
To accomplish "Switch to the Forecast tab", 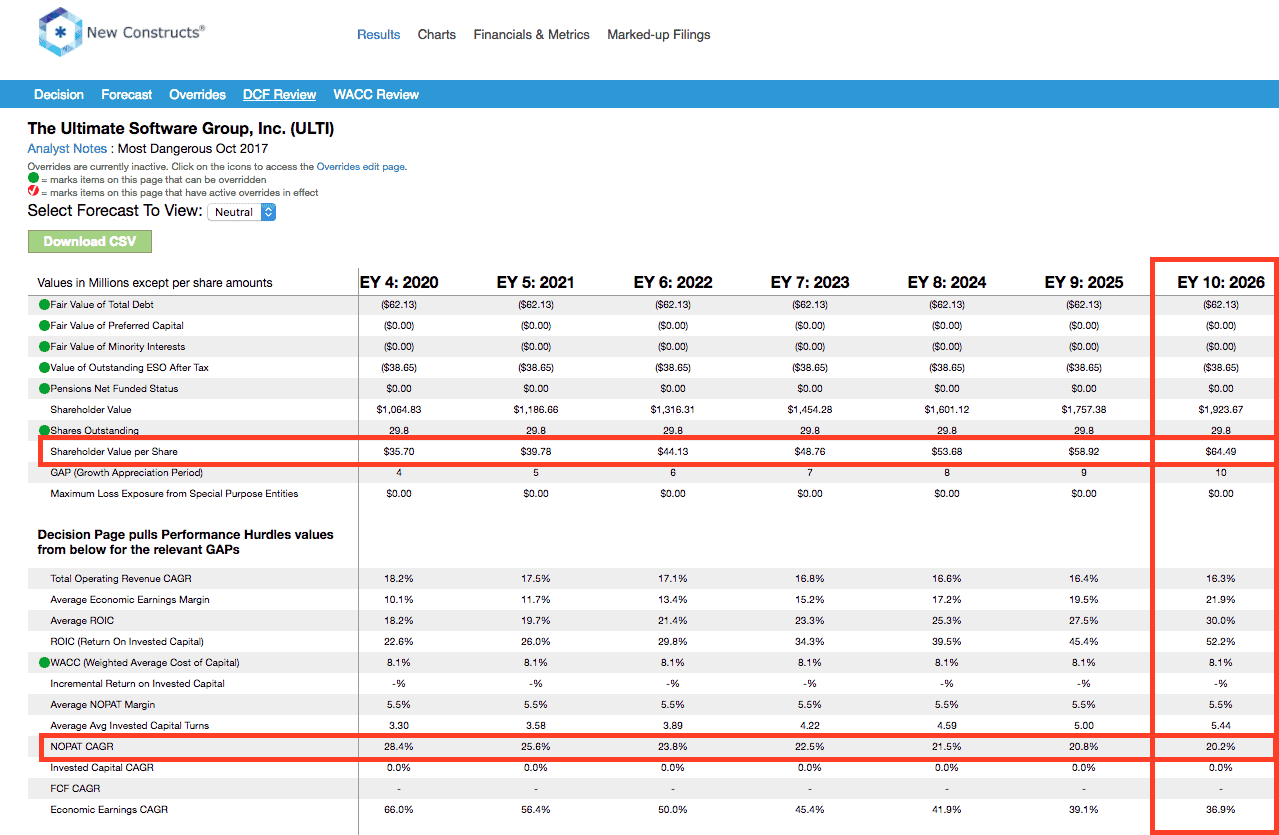I will click(127, 94).
